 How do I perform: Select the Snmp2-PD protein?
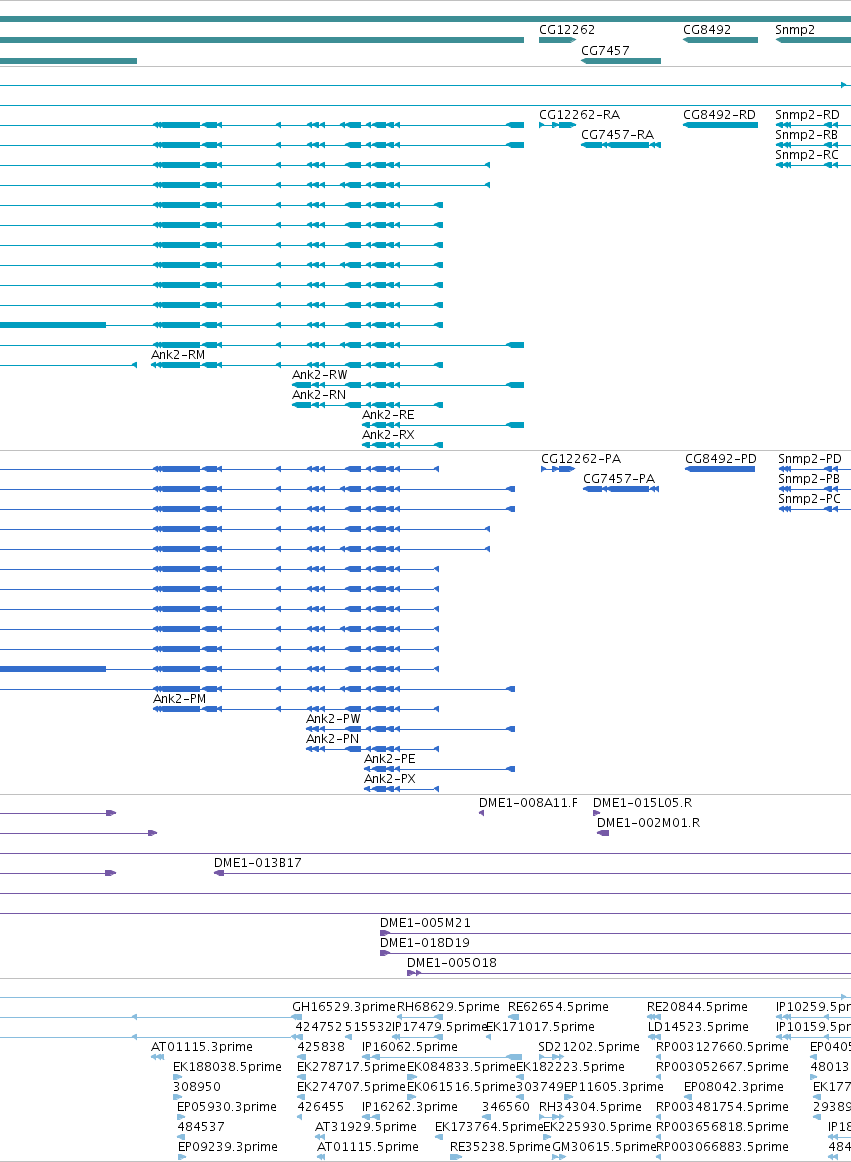coord(810,459)
